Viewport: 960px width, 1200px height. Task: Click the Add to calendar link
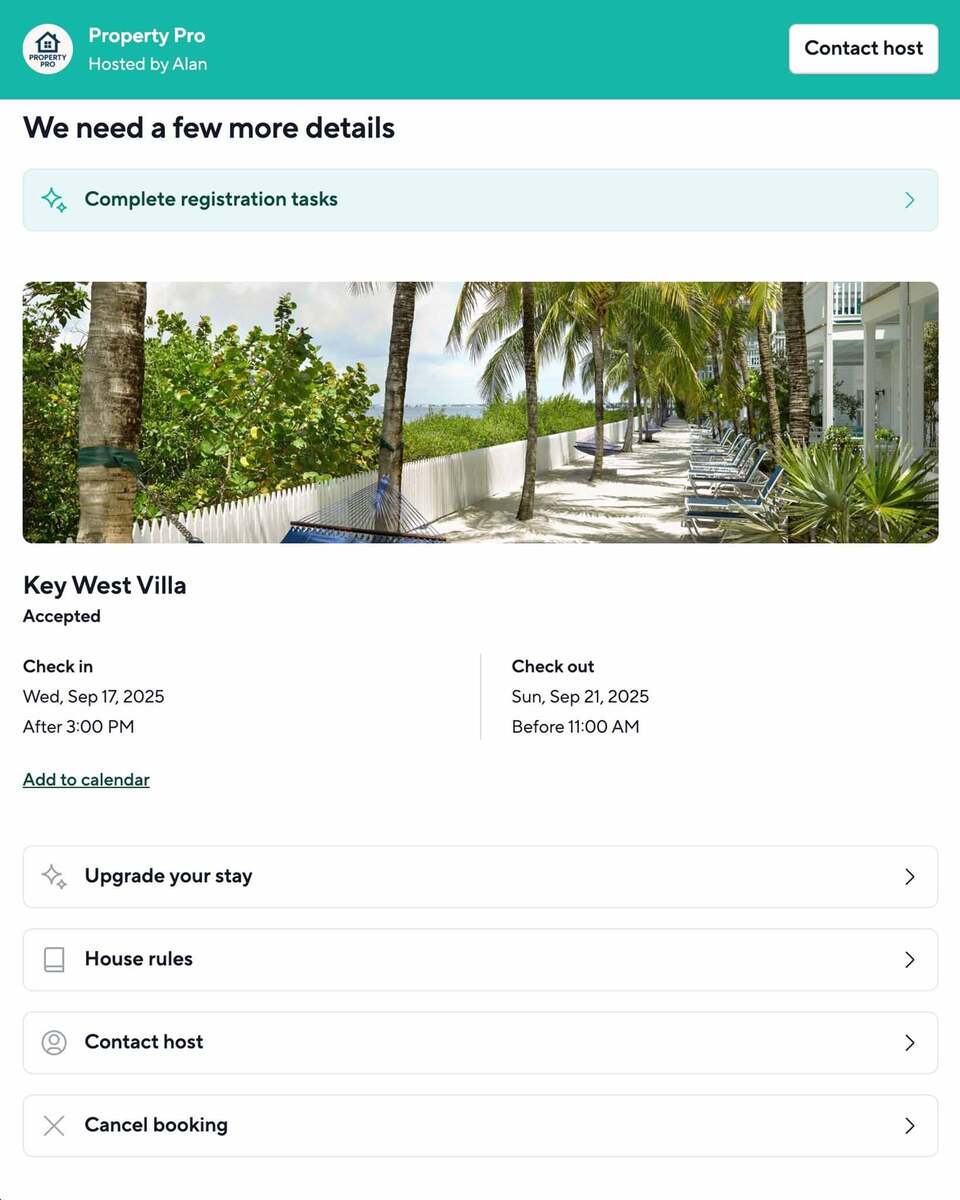click(x=86, y=780)
